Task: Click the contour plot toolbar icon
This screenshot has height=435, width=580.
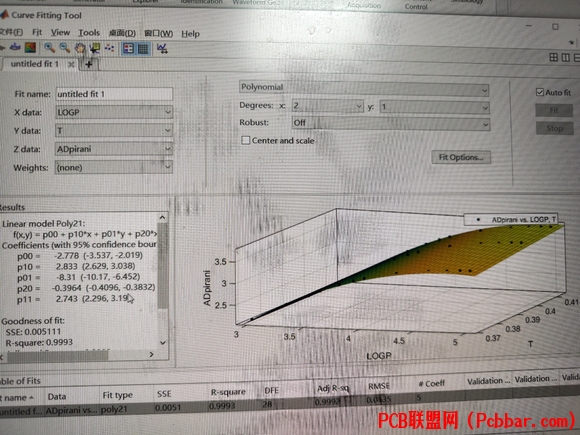Action: (x=30, y=47)
